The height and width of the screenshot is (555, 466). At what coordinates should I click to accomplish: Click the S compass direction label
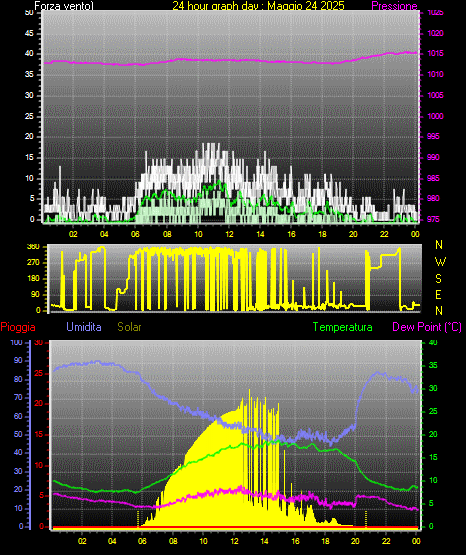438,279
